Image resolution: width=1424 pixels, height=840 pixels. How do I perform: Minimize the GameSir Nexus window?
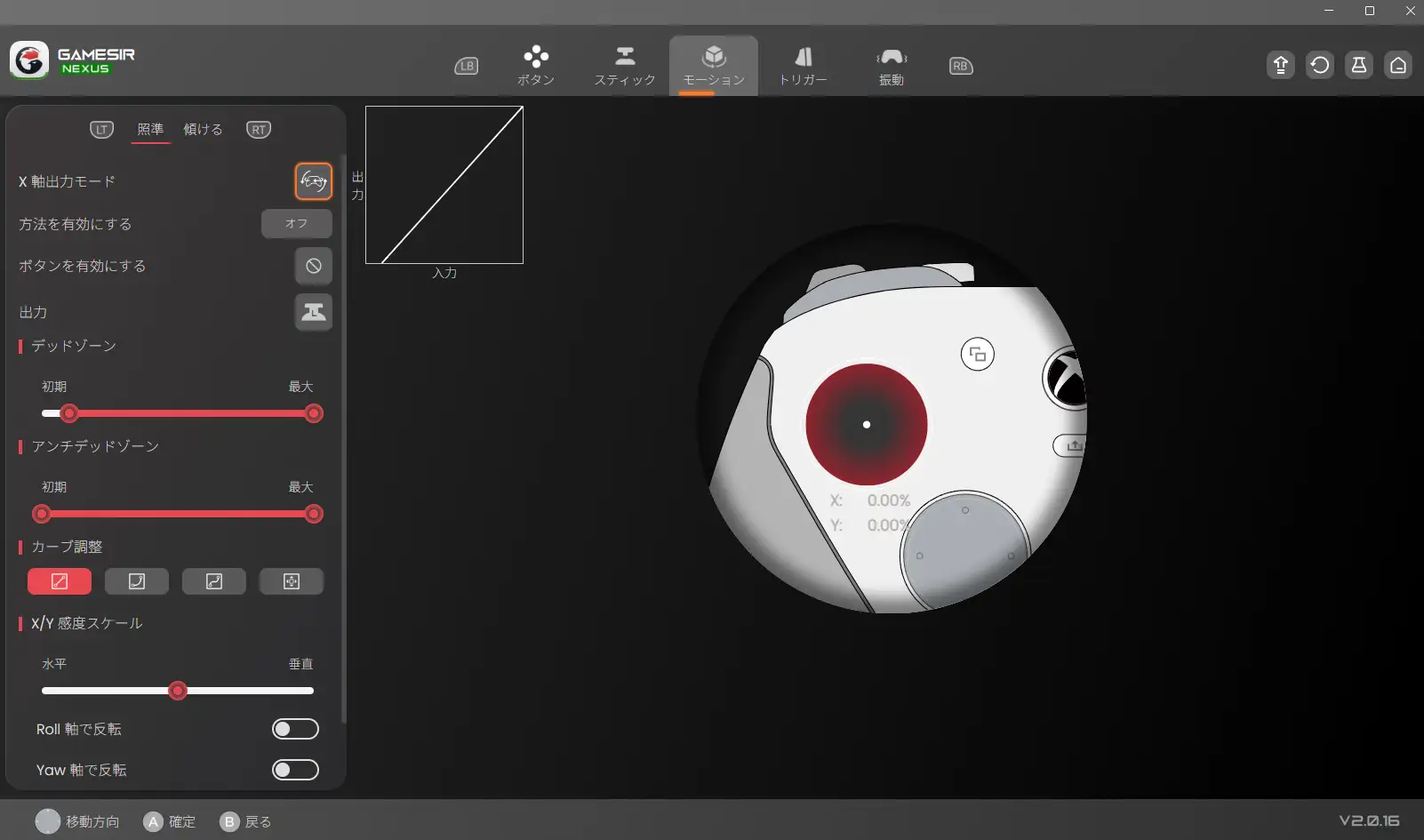click(1329, 11)
